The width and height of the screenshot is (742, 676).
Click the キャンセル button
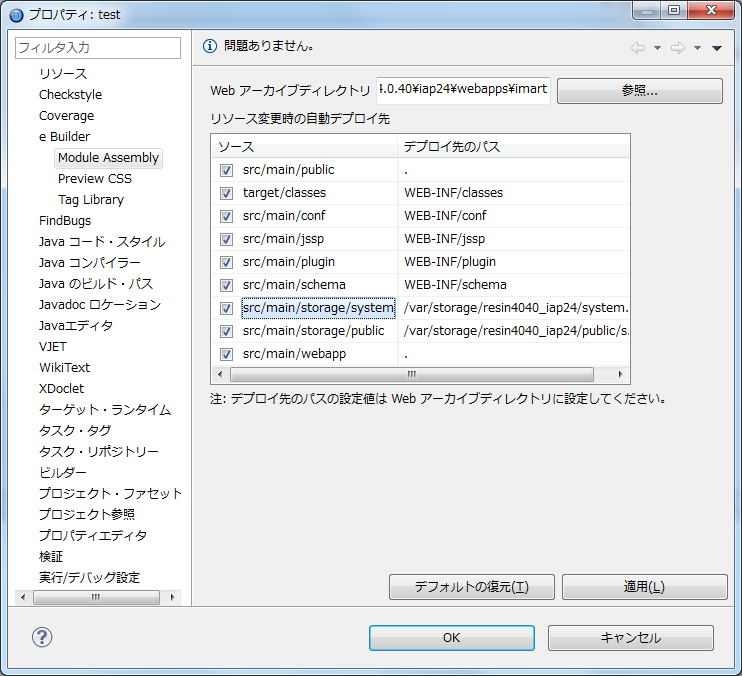[630, 638]
